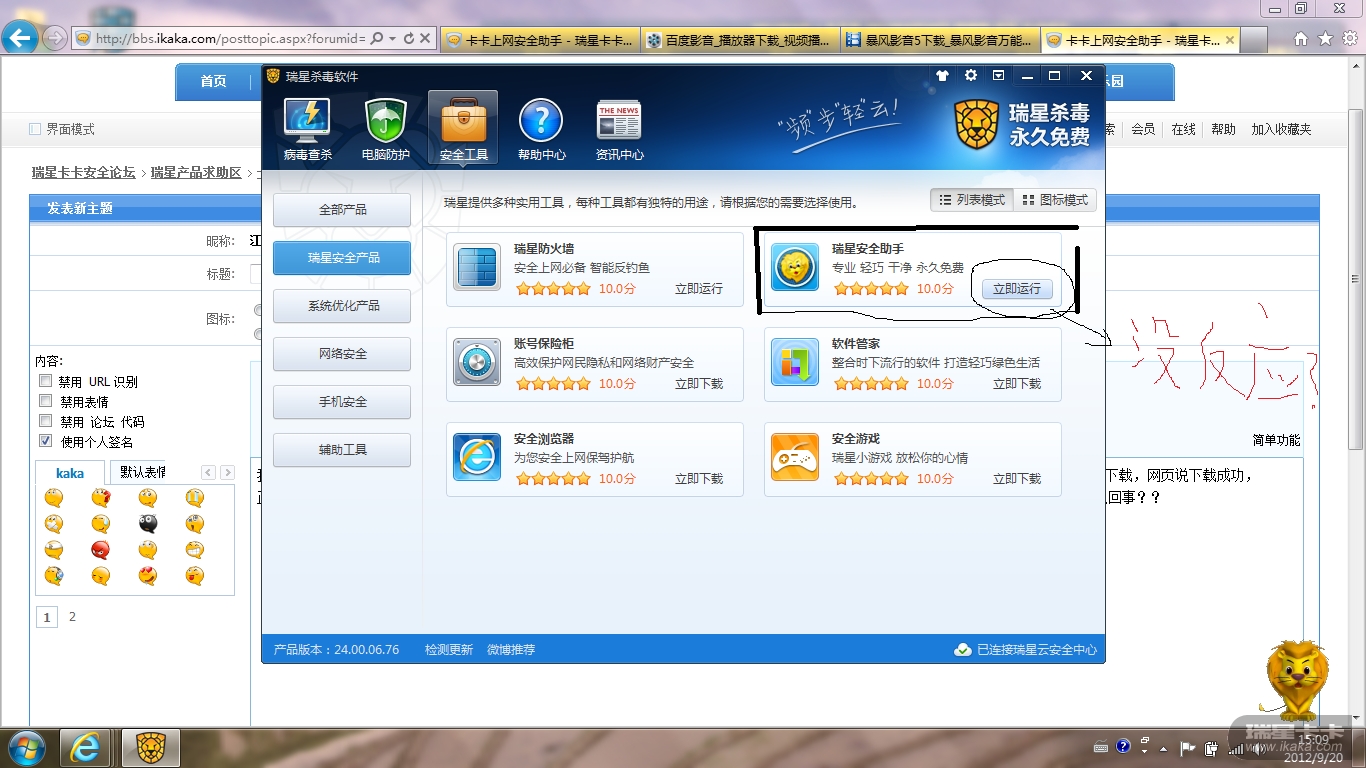
Task: Click 检测更新 check for updates link
Action: (449, 650)
